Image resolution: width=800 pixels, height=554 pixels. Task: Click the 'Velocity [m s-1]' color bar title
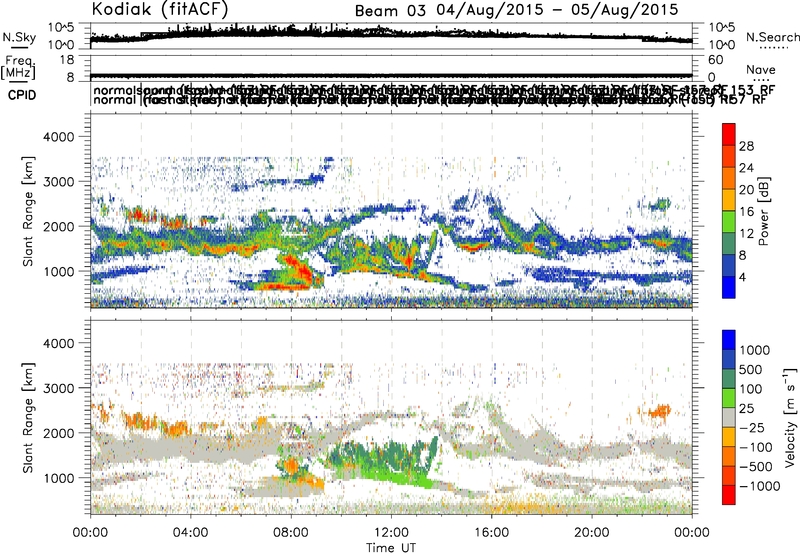(x=790, y=417)
